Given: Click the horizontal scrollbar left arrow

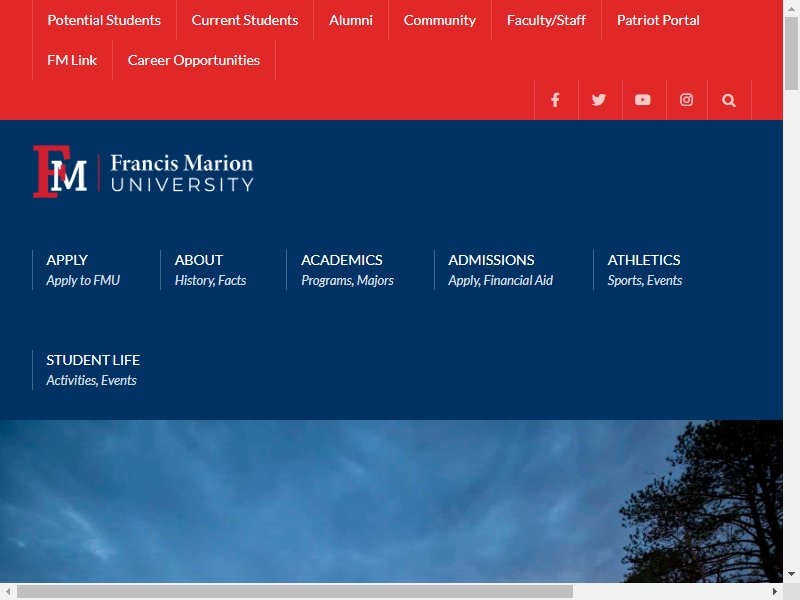Looking at the screenshot, I should click(x=8, y=591).
